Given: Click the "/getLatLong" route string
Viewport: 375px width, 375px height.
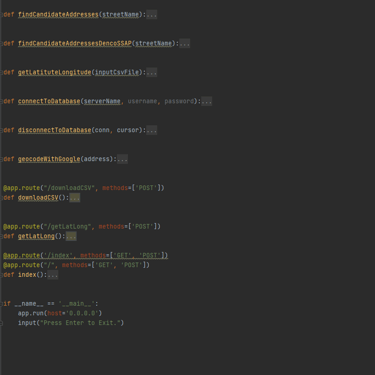Looking at the screenshot, I should coord(67,227).
